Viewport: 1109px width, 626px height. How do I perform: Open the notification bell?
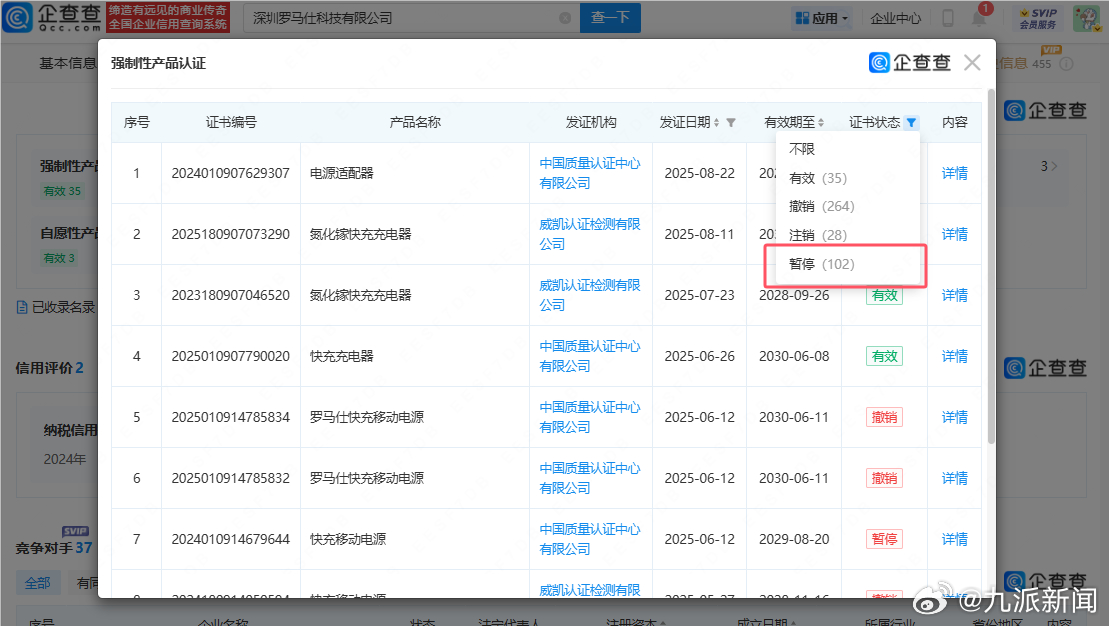(x=980, y=18)
